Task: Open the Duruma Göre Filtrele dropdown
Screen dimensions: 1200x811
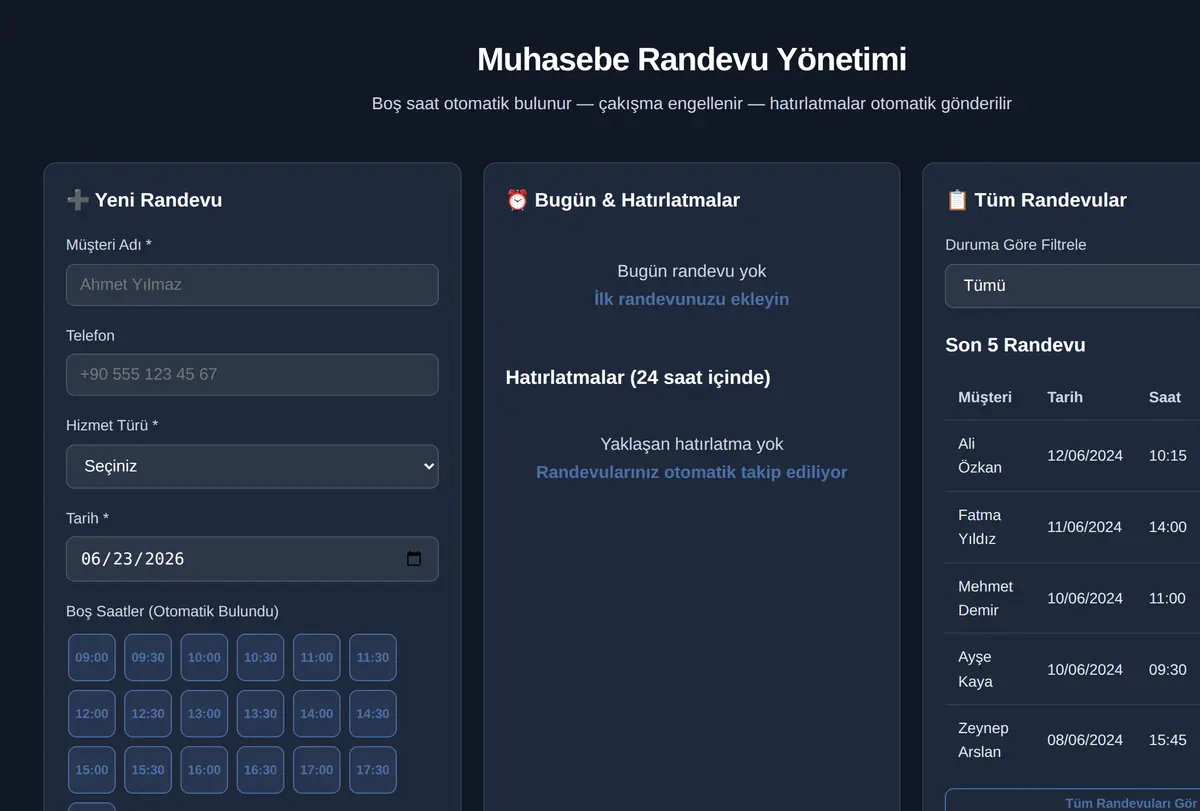Action: pyautogui.click(x=1072, y=286)
